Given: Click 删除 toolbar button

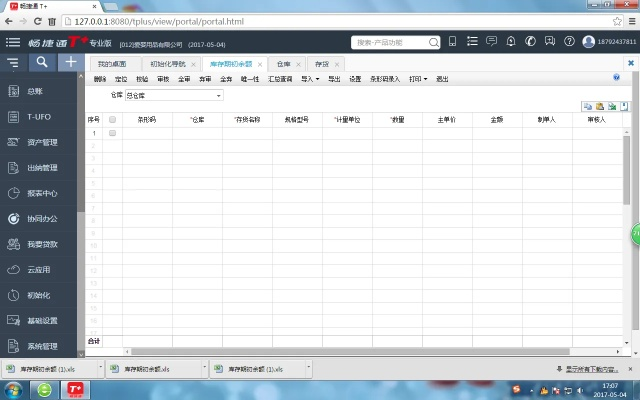Looking at the screenshot, I should point(100,79).
